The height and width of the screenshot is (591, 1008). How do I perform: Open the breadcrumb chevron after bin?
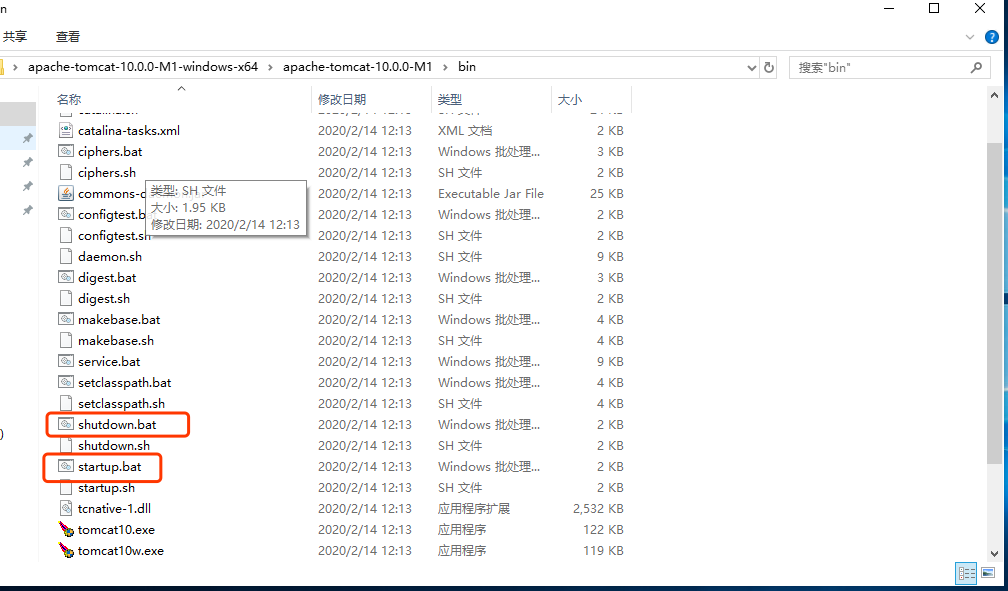pos(487,67)
